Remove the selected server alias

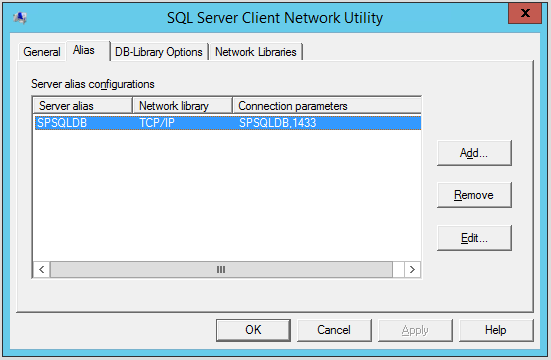point(474,195)
